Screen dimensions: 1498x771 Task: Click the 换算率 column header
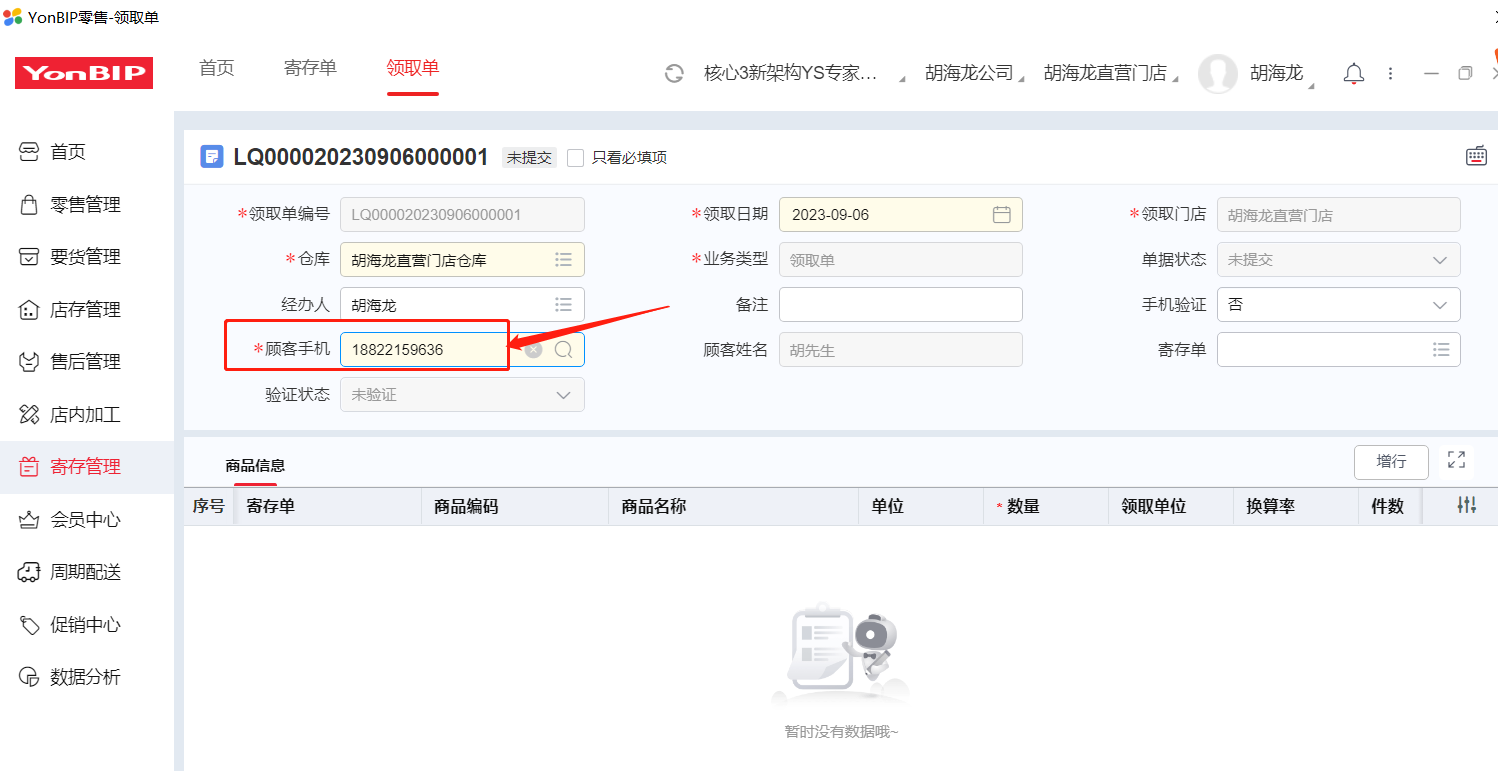[1295, 506]
